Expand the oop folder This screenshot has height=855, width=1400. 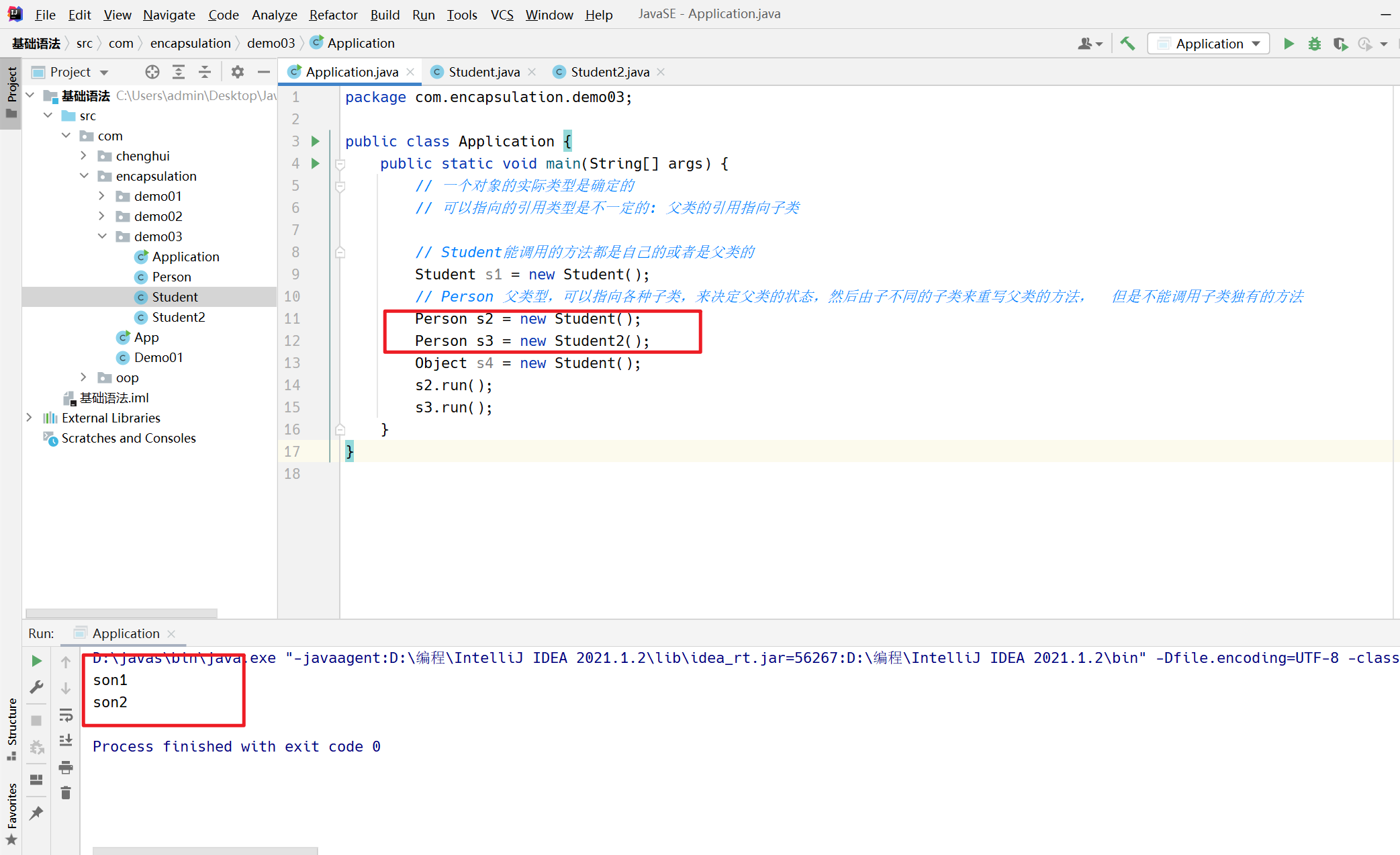[x=83, y=377]
